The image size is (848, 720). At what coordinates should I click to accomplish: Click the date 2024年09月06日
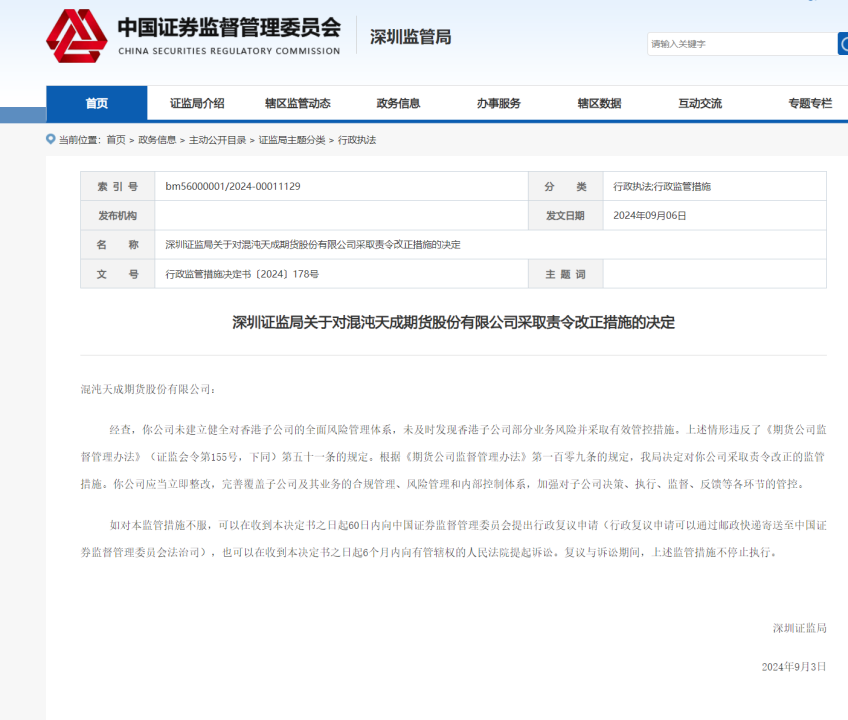[650, 215]
